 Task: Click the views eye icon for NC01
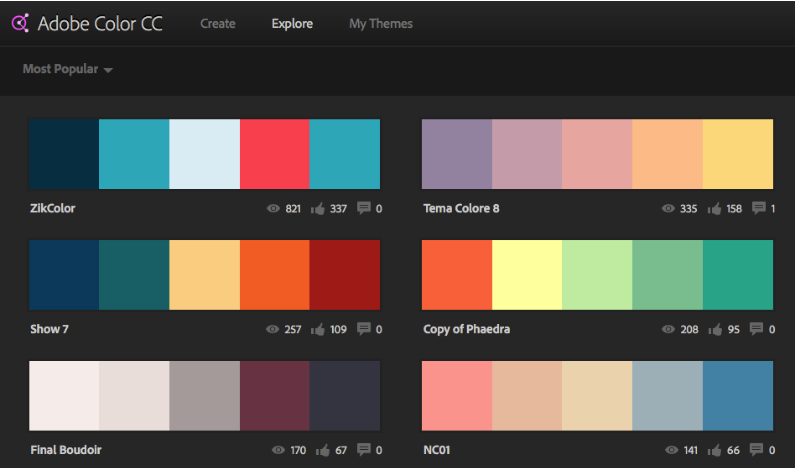(671, 450)
